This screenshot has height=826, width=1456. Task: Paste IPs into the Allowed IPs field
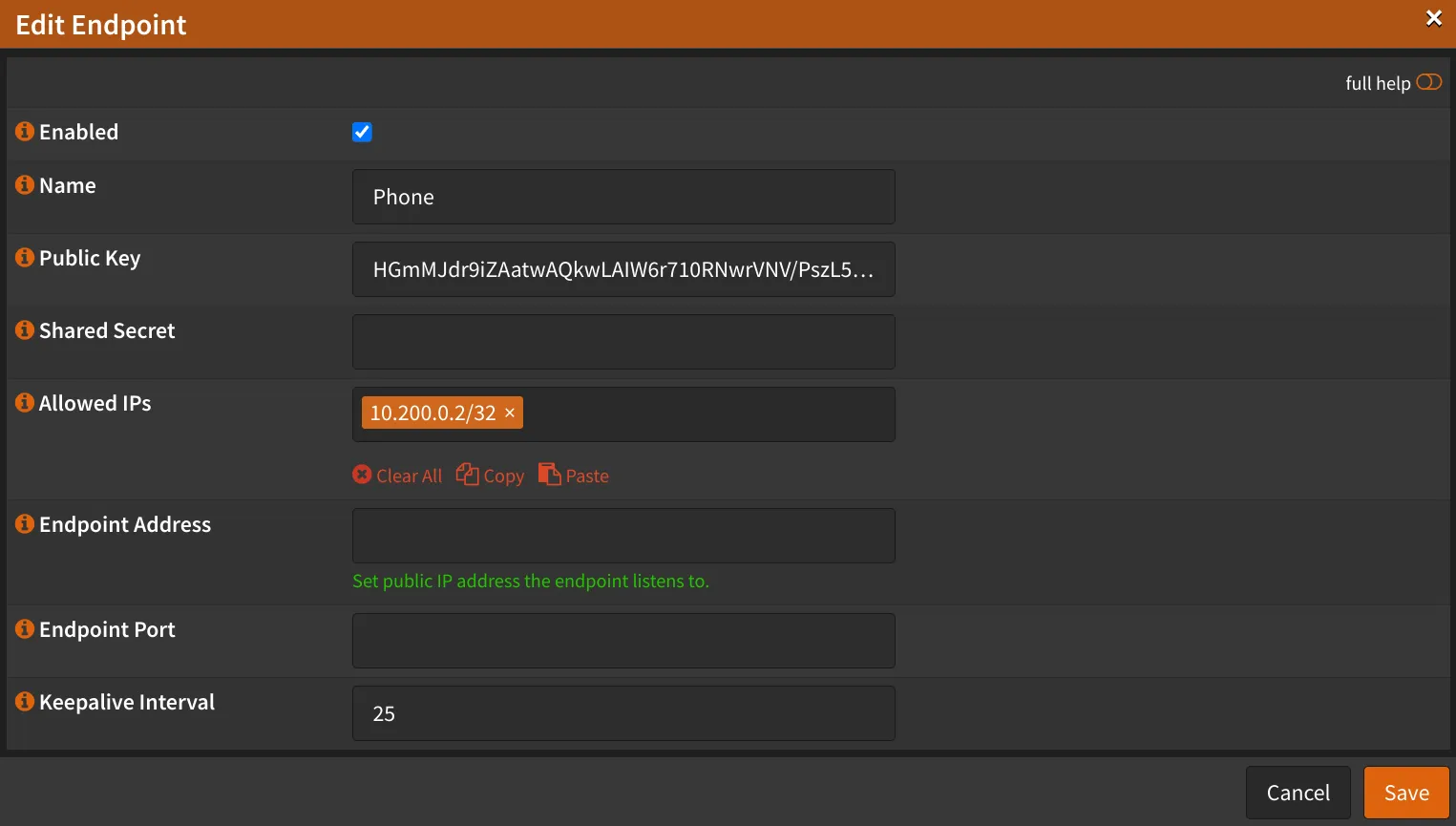pos(573,475)
